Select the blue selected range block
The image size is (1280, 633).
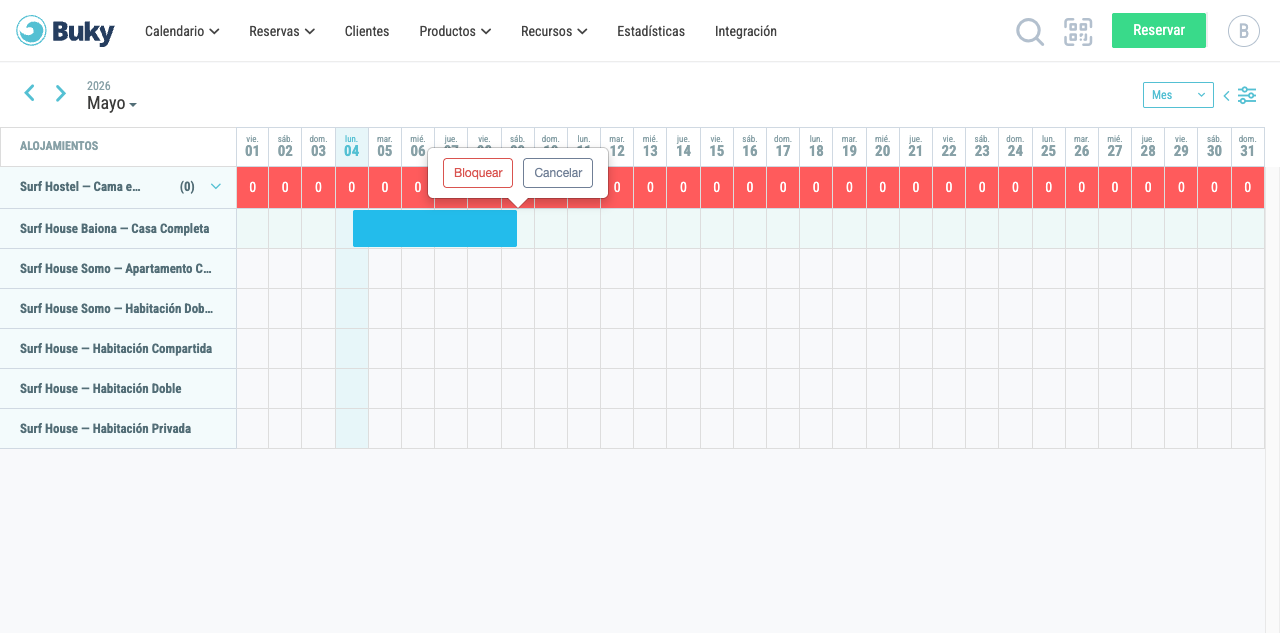(435, 228)
